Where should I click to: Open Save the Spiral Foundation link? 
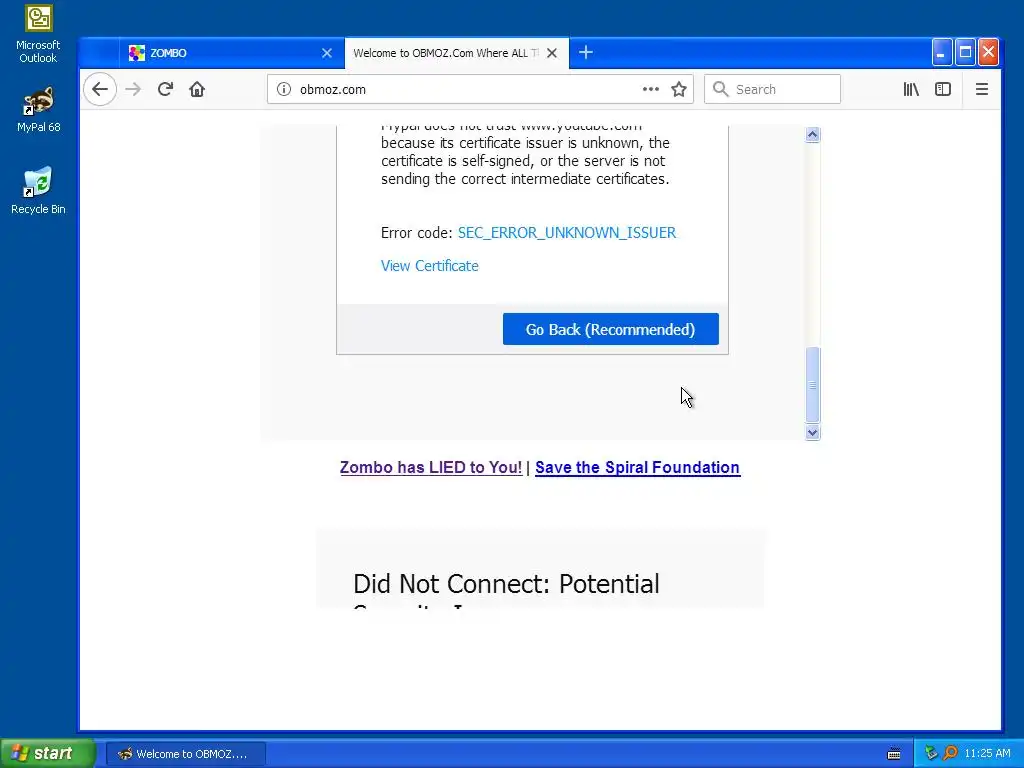click(x=637, y=468)
